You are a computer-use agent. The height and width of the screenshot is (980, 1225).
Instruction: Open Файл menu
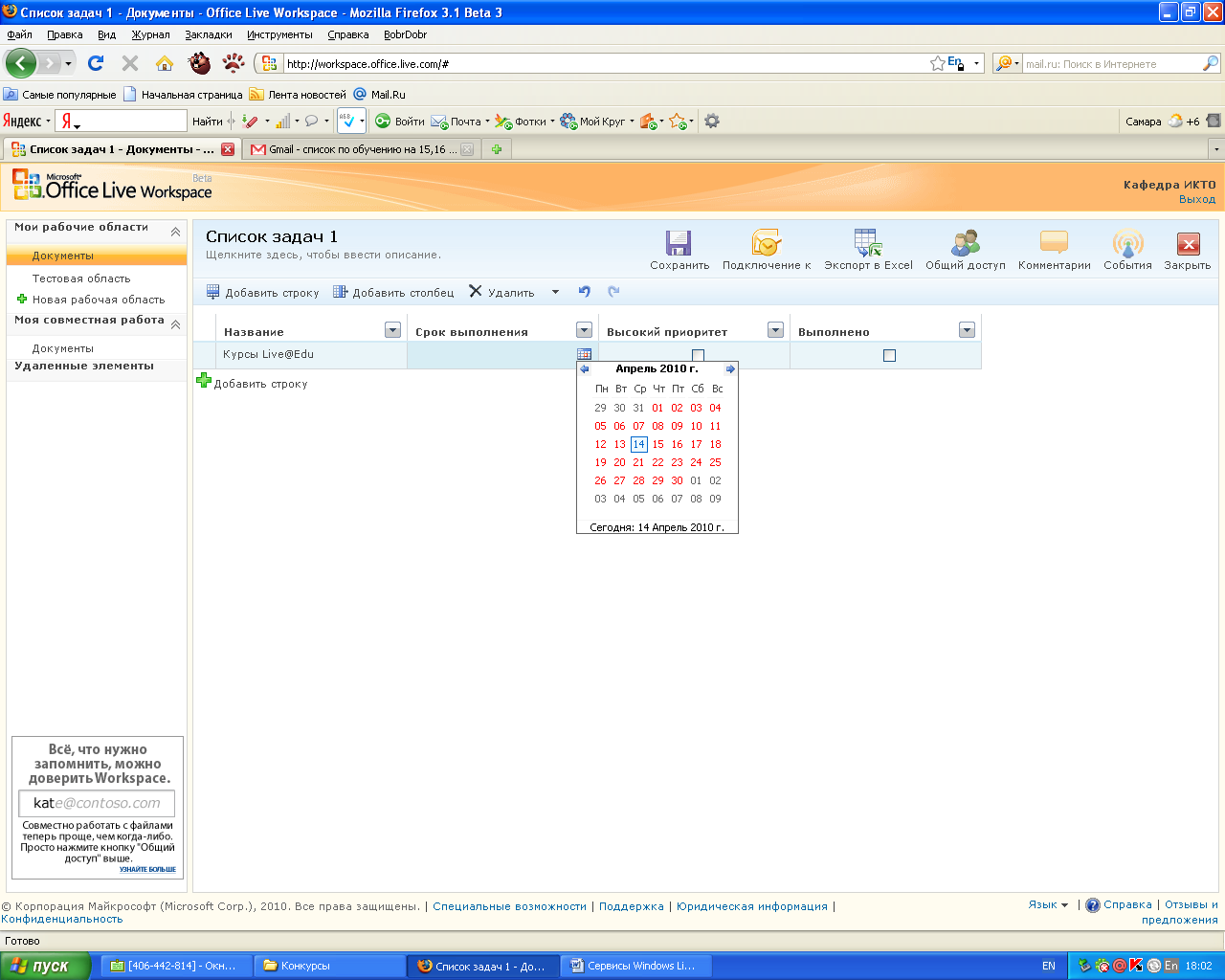(19, 34)
